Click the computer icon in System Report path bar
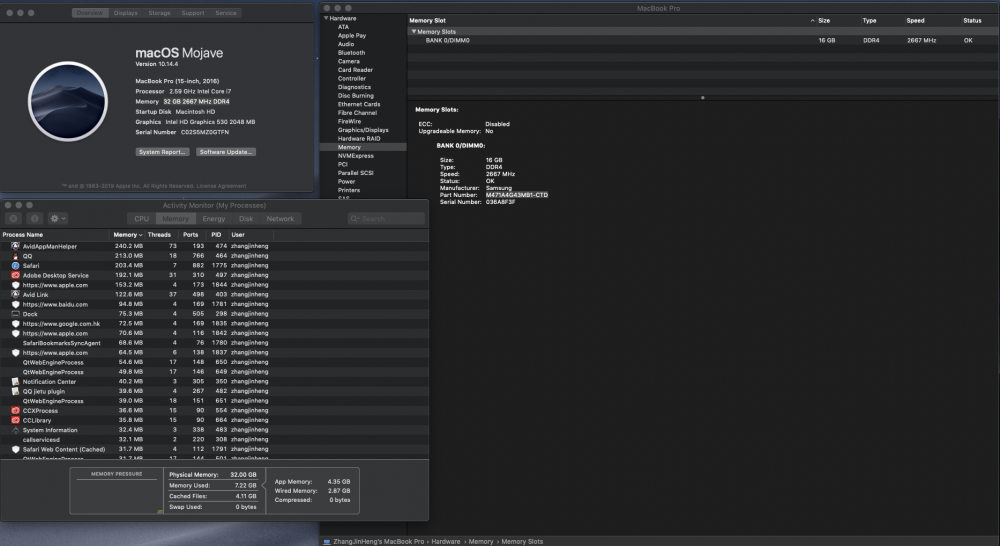The height and width of the screenshot is (546, 1000). pyautogui.click(x=327, y=542)
